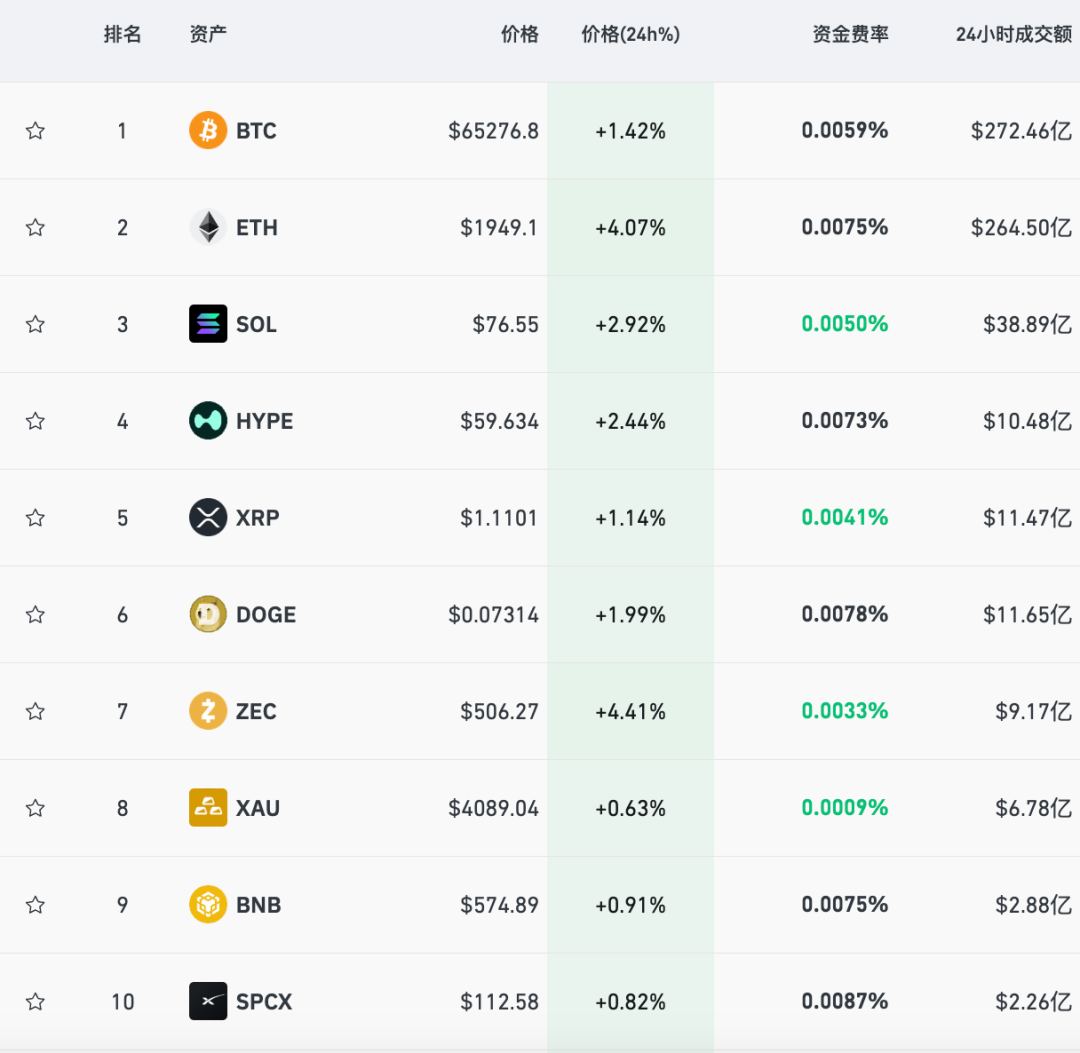Sort by 资金费率 column header
Image resolution: width=1080 pixels, height=1053 pixels.
pos(851,34)
